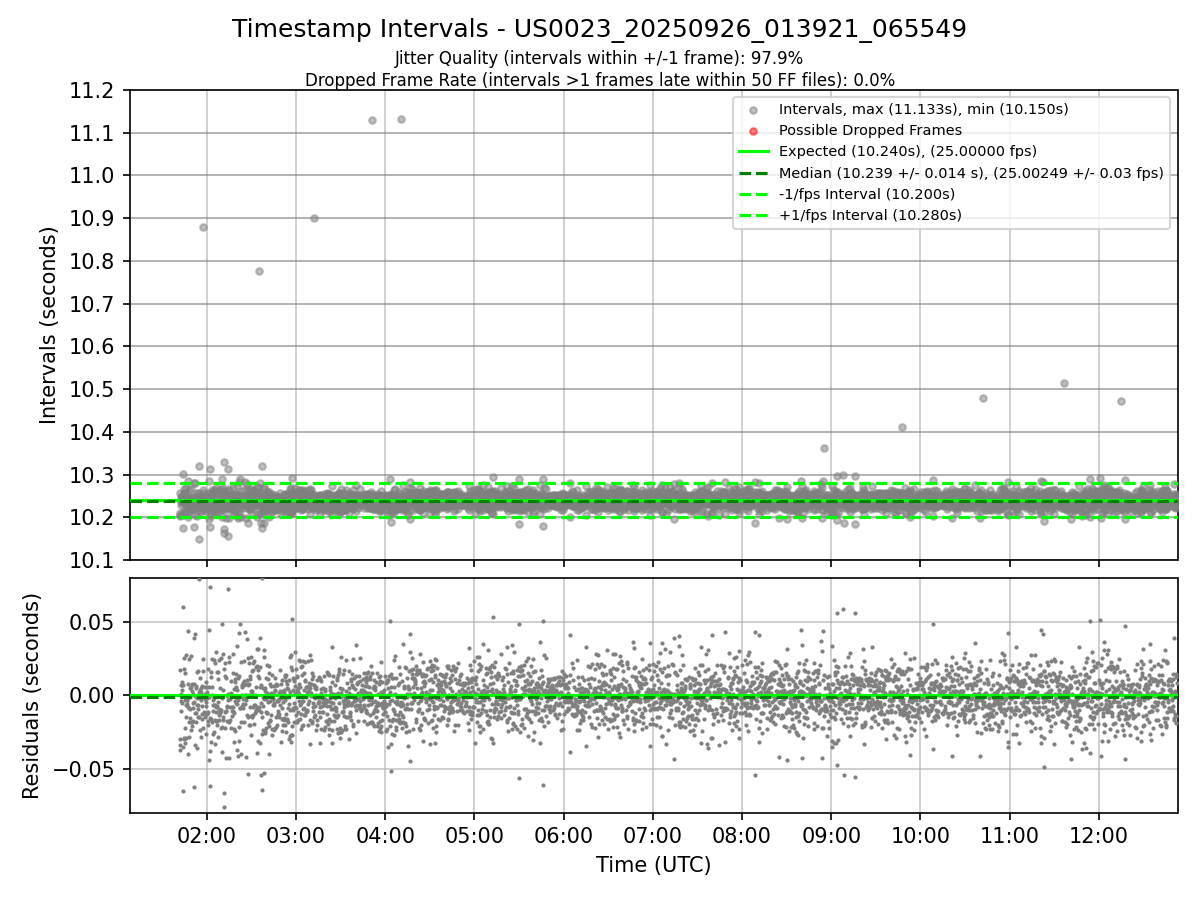Click the 06:00 time tick label
Screen dimensions: 1200x900
tap(563, 835)
